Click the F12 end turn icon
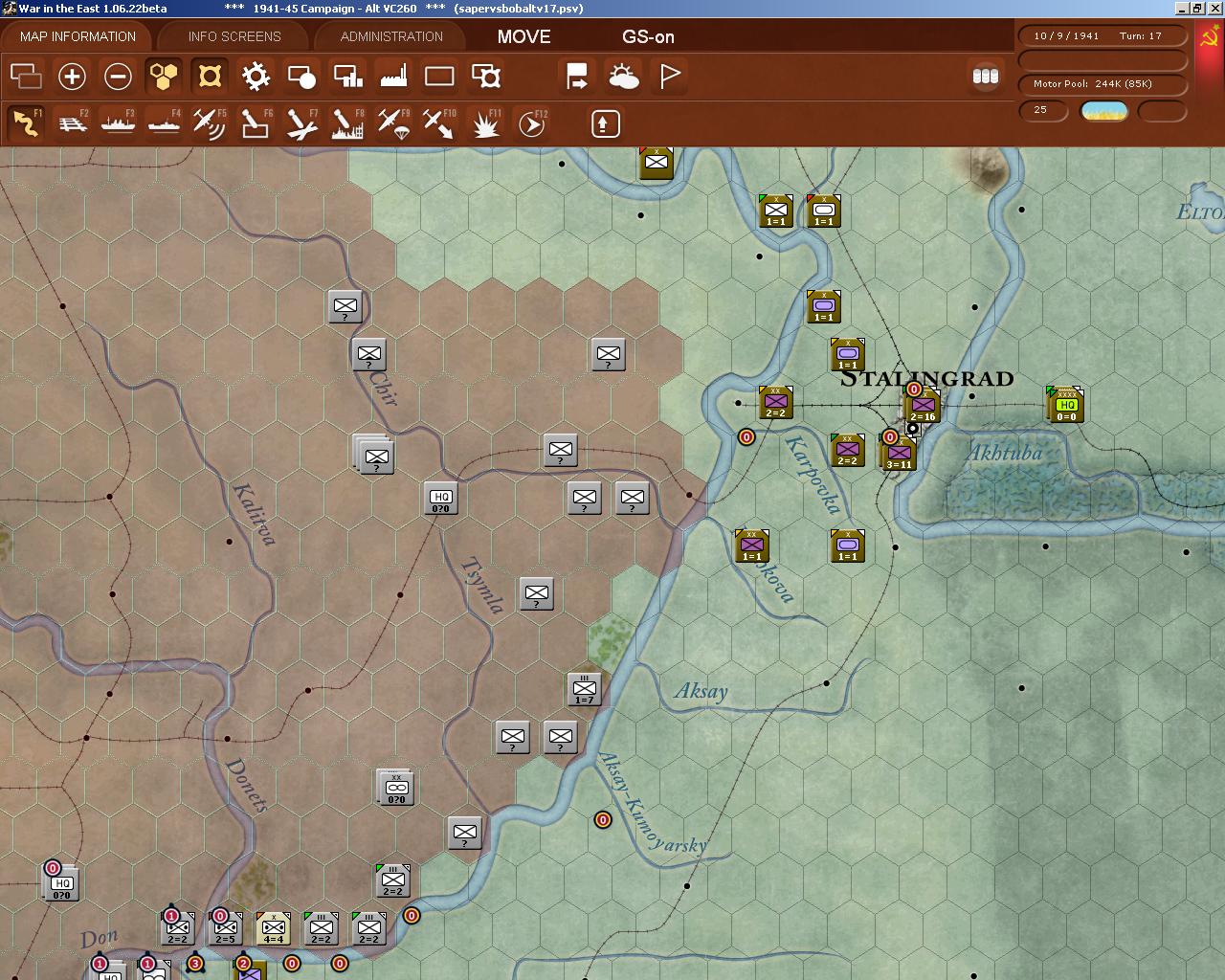Viewport: 1225px width, 980px height. pos(531,123)
